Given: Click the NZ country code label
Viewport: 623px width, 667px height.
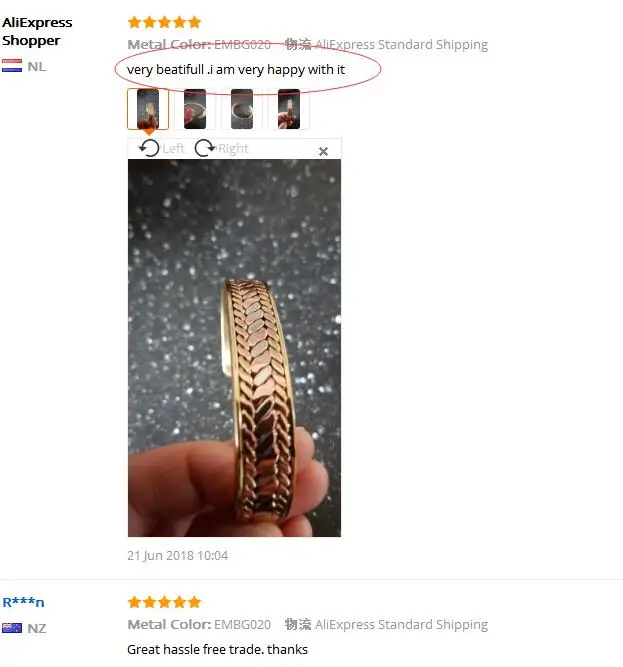Looking at the screenshot, I should (x=37, y=628).
